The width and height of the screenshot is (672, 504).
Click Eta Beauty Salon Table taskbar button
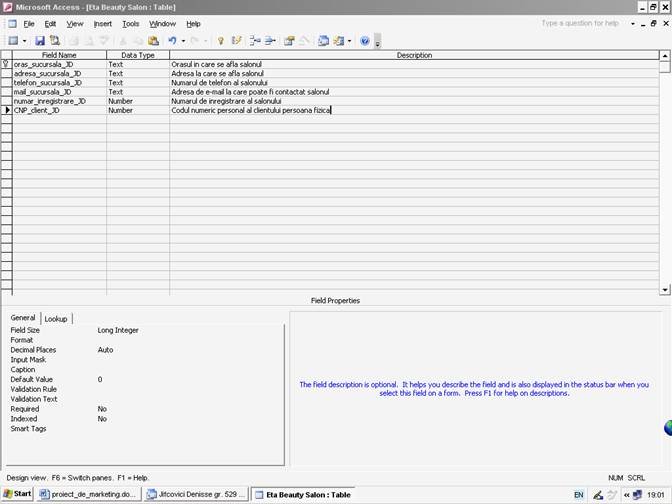(303, 495)
